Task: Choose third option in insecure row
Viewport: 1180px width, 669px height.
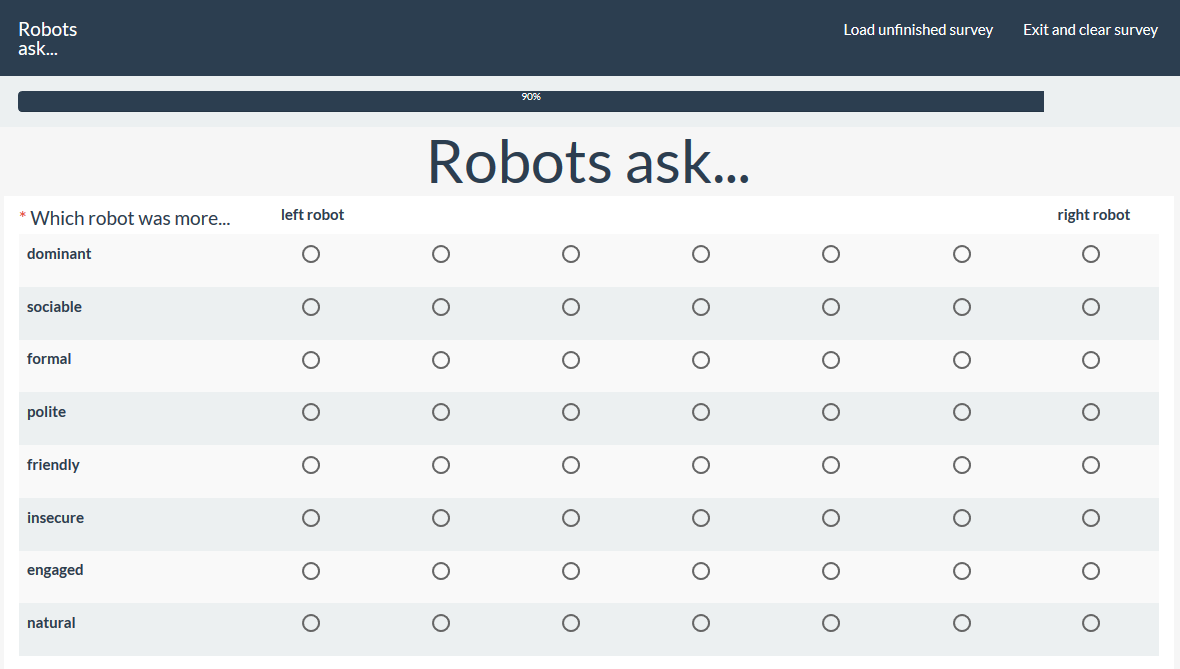Action: tap(571, 518)
